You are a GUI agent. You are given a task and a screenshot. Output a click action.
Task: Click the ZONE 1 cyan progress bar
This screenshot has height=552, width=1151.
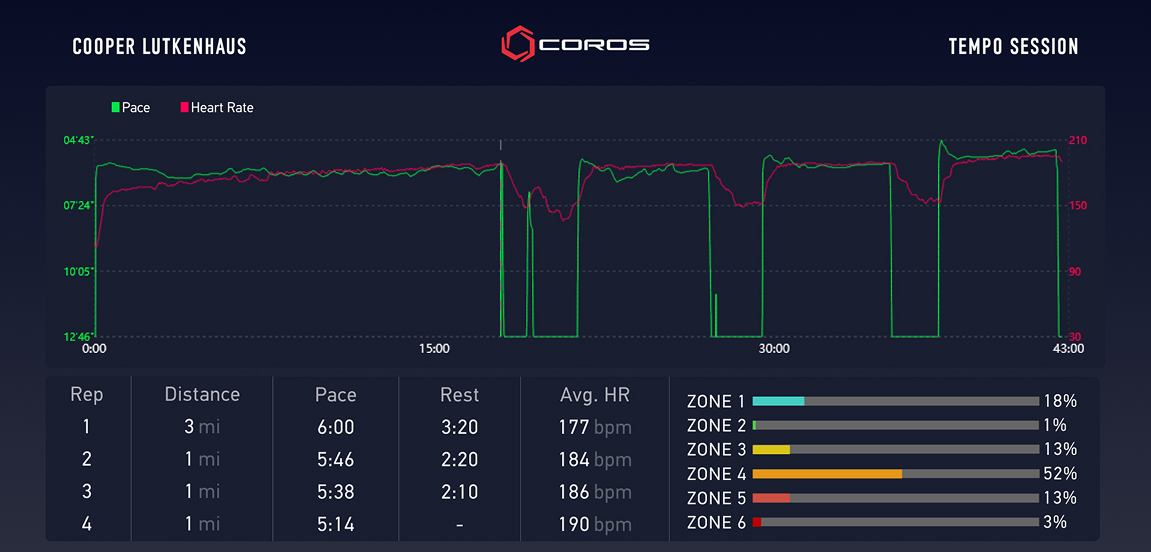(x=896, y=402)
